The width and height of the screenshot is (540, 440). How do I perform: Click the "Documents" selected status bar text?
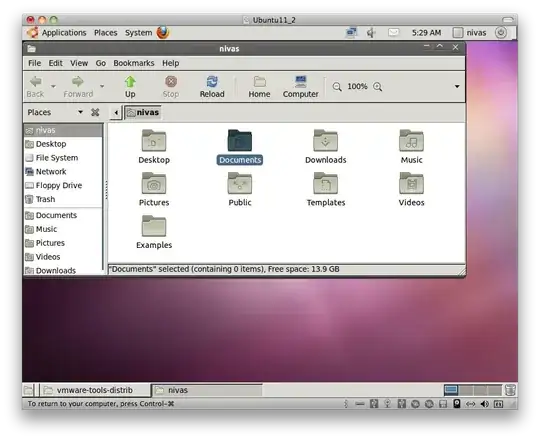pos(225,269)
